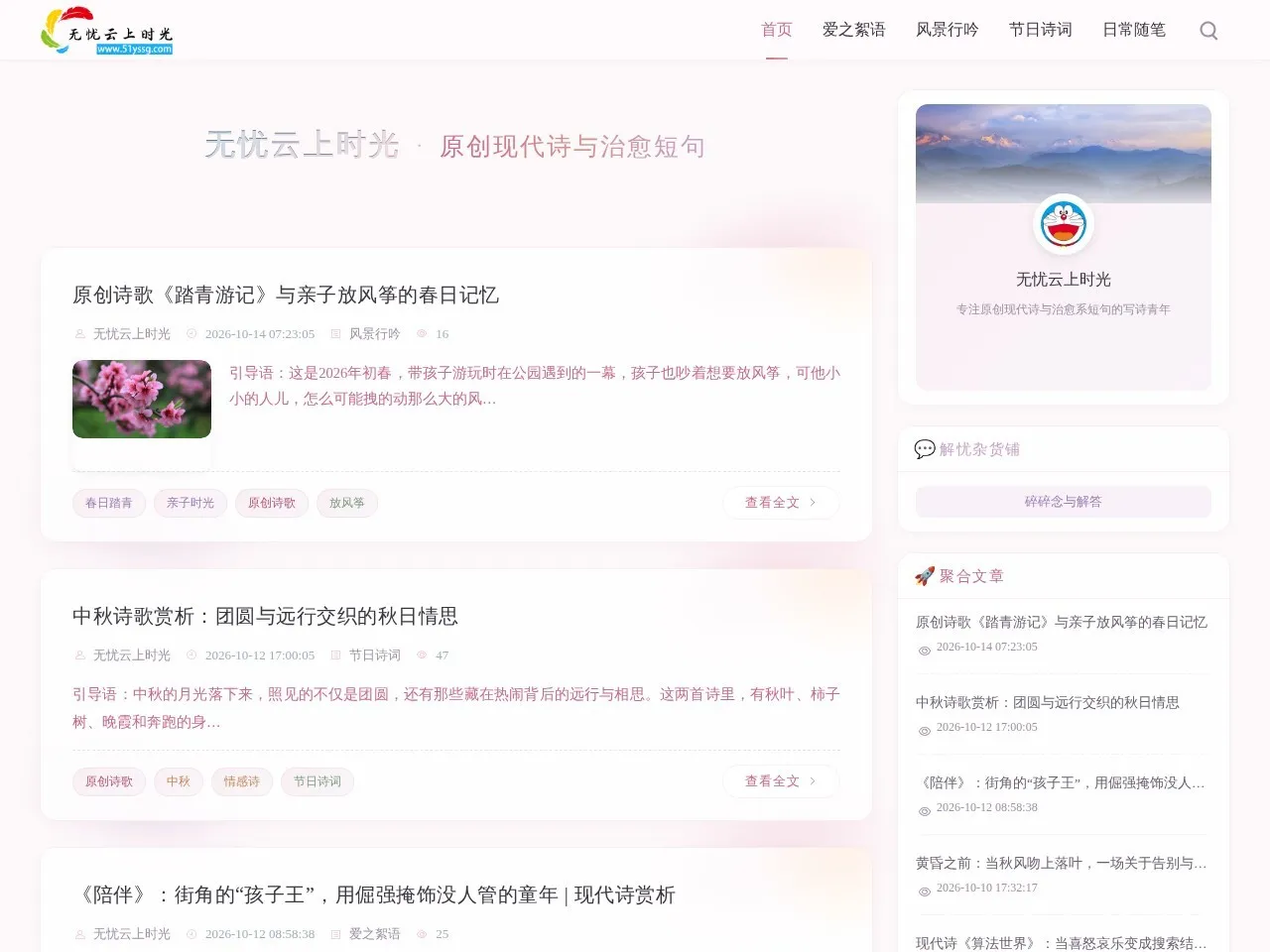Click the 引导语 excerpt of 中秋 post
The image size is (1270, 952).
click(456, 708)
